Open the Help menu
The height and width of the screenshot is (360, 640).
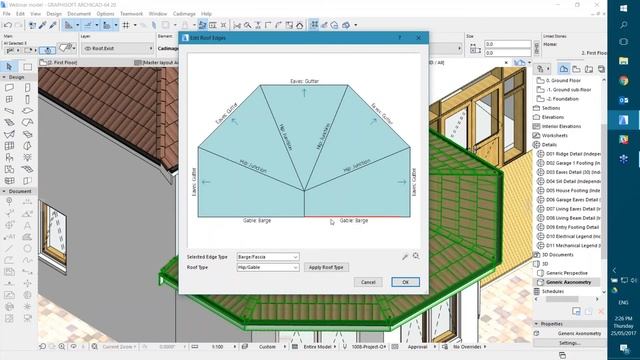point(207,14)
